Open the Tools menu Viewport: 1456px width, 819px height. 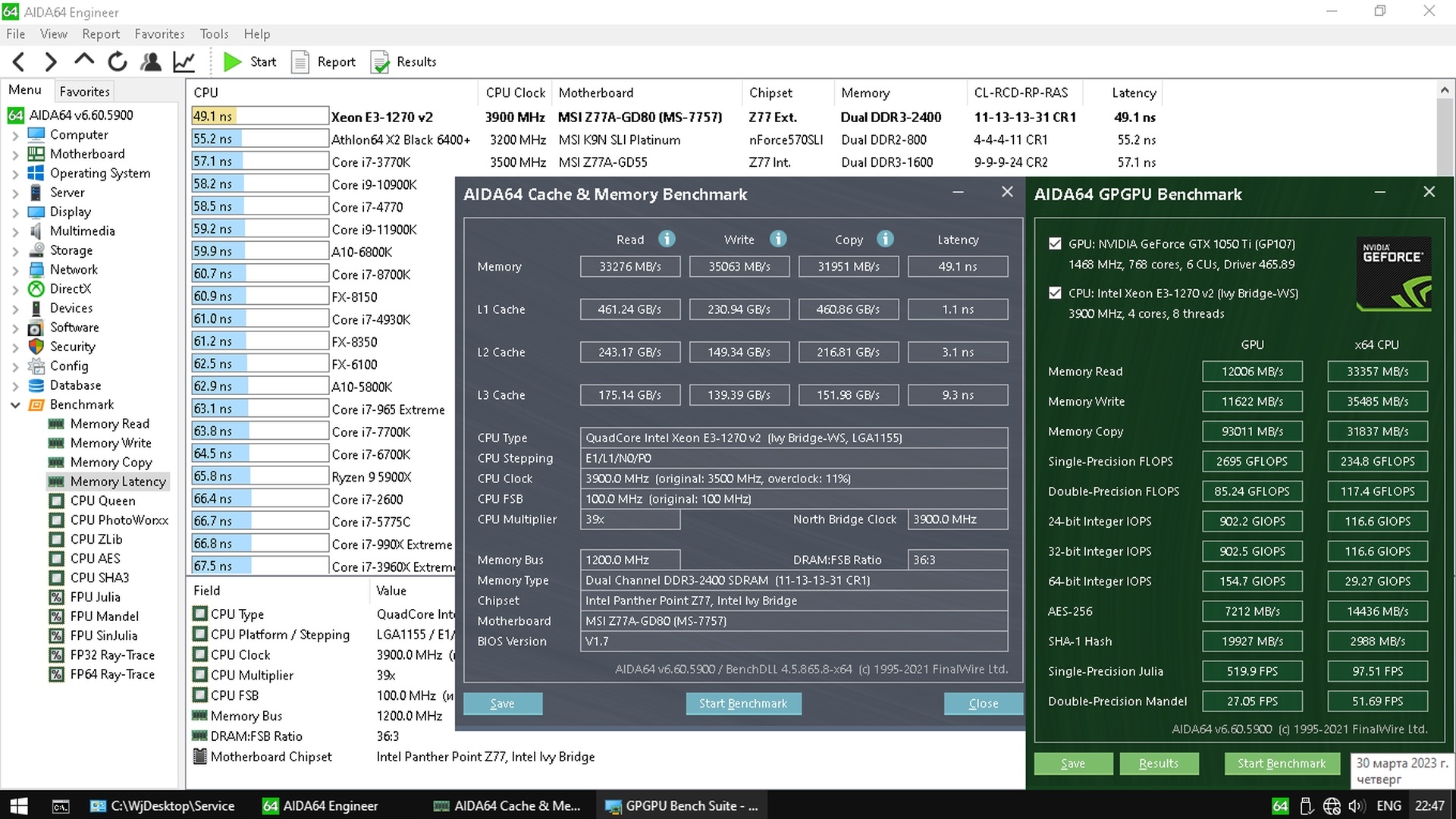(214, 34)
